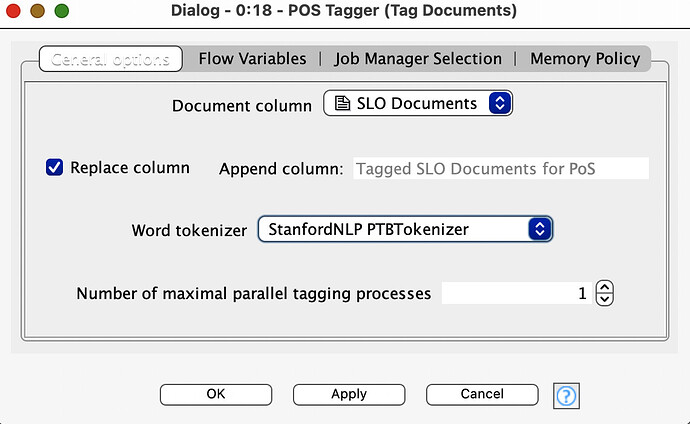Uncheck the Replace column checkbox

coord(55,168)
